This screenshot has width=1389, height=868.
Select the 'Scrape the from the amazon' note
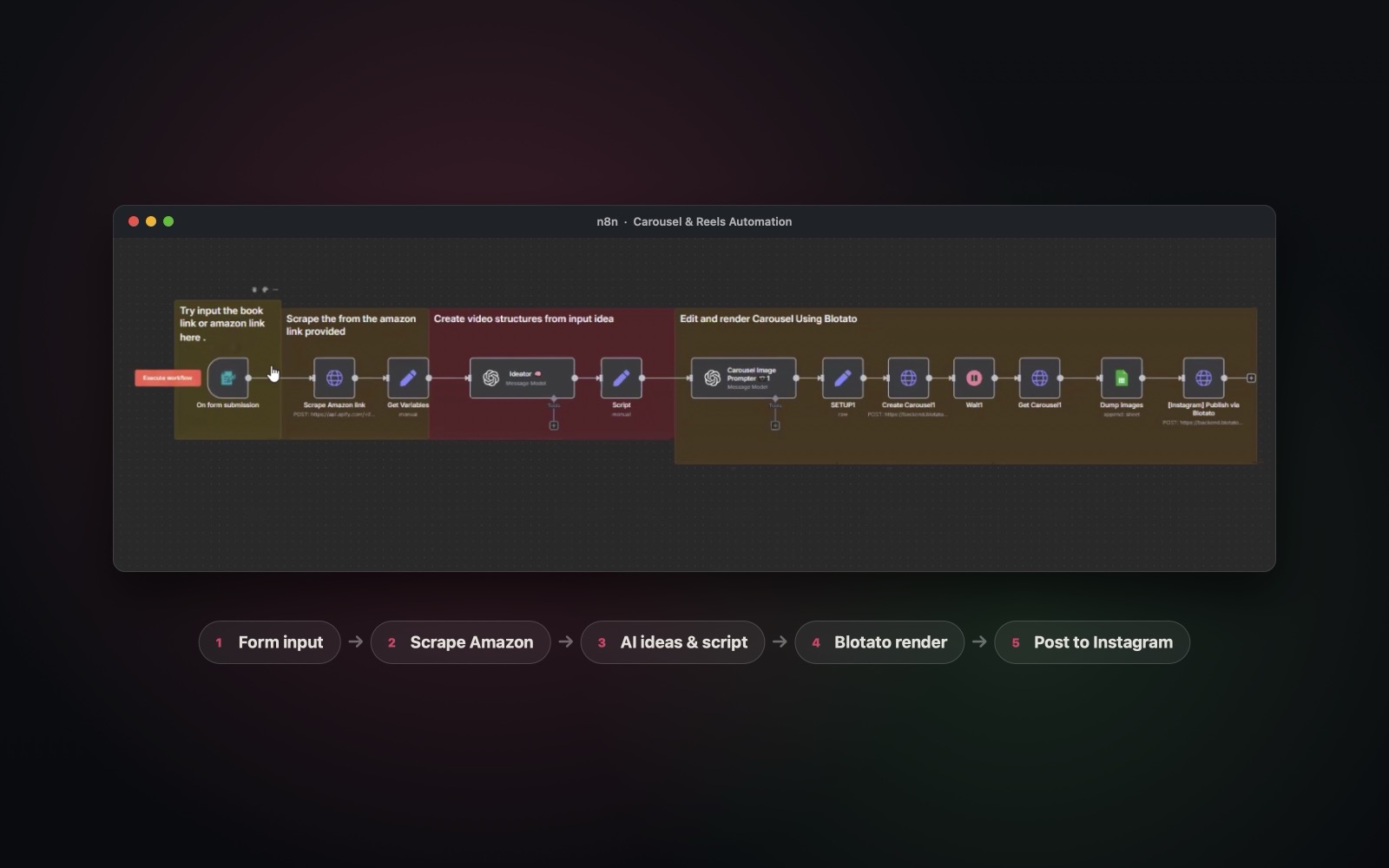coord(355,373)
